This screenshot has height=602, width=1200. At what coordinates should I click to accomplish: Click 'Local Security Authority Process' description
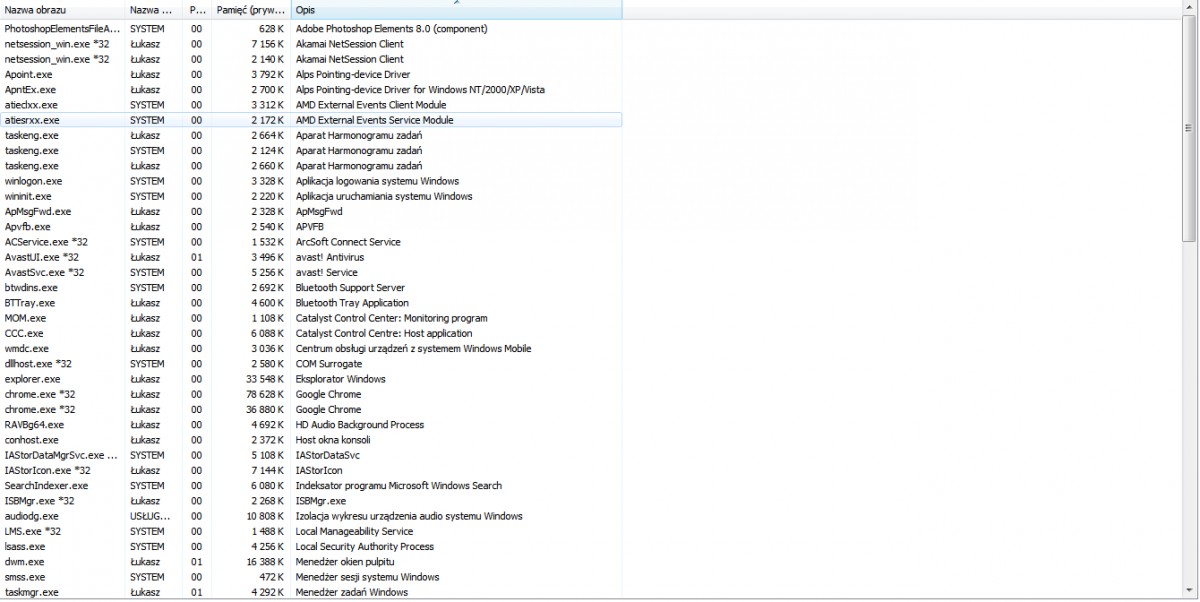click(365, 547)
